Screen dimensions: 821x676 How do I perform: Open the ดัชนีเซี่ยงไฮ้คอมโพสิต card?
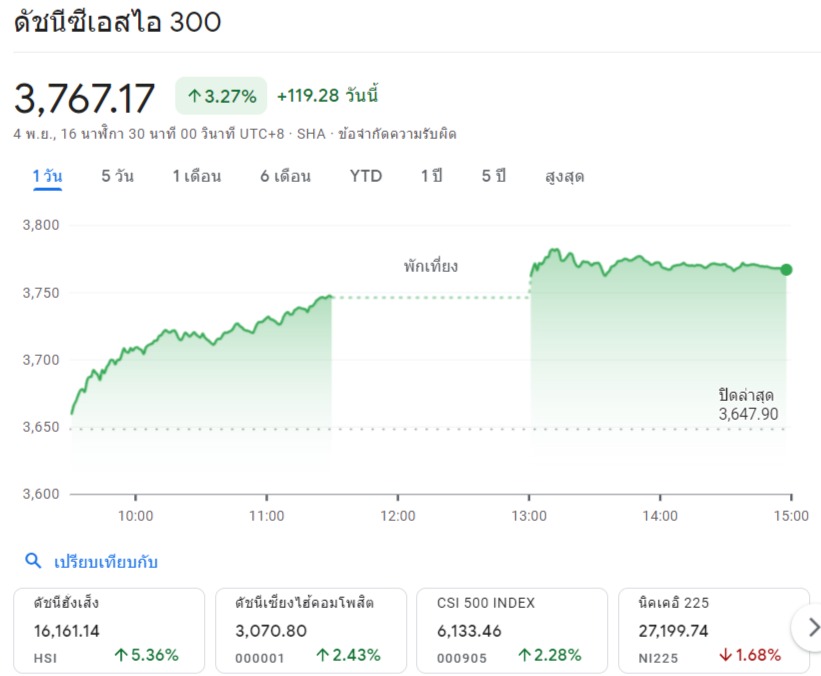click(x=311, y=630)
